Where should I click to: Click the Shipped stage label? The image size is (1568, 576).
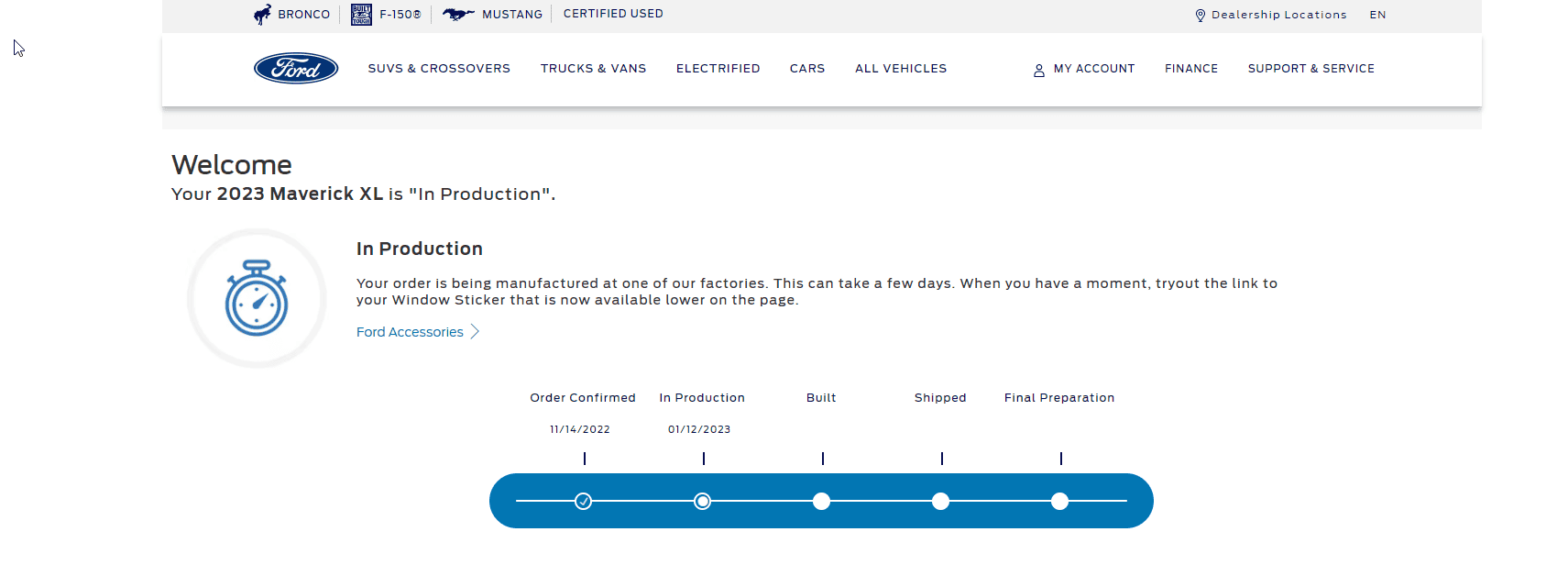click(940, 398)
